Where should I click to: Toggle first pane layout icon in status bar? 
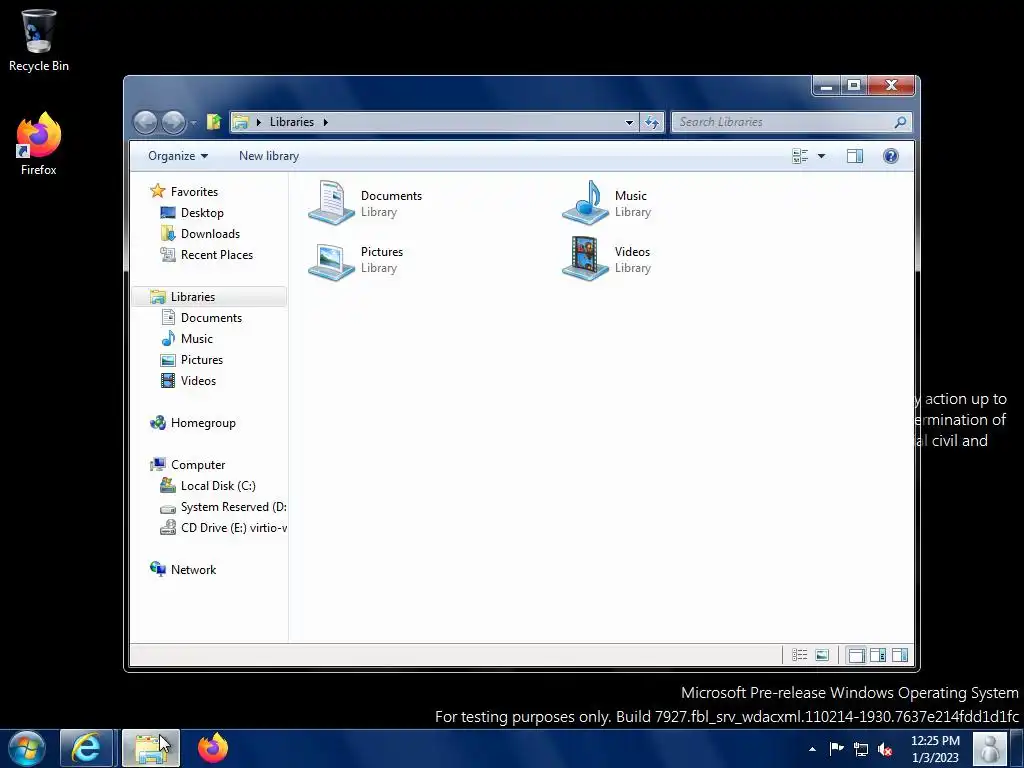pos(856,655)
